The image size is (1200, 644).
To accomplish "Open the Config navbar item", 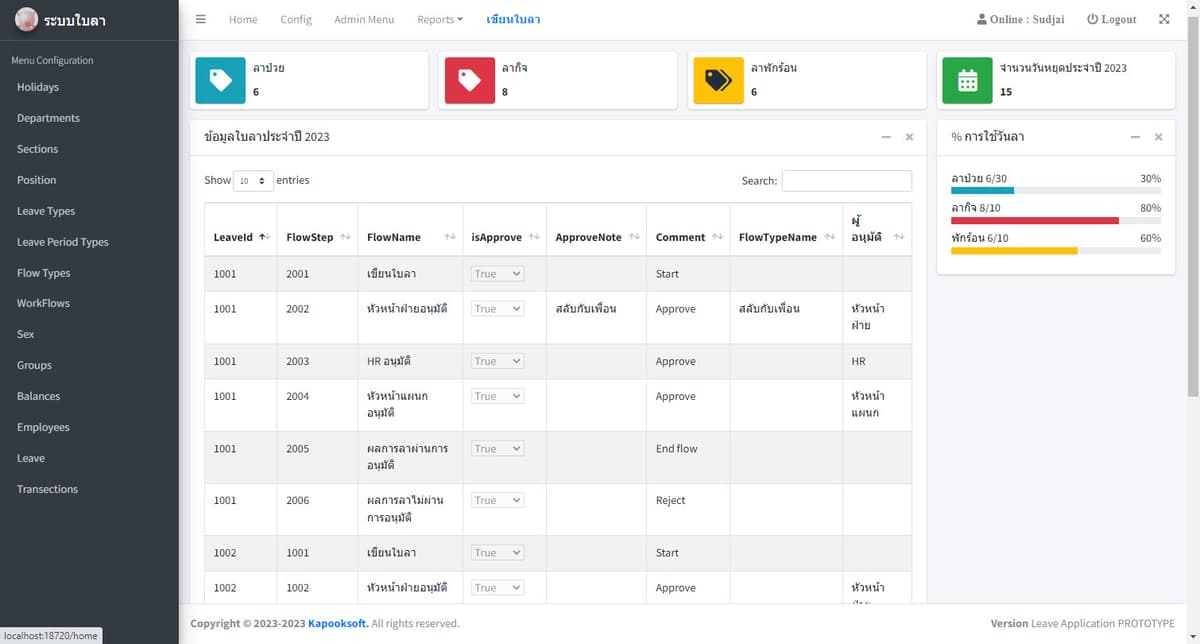I will tap(296, 19).
